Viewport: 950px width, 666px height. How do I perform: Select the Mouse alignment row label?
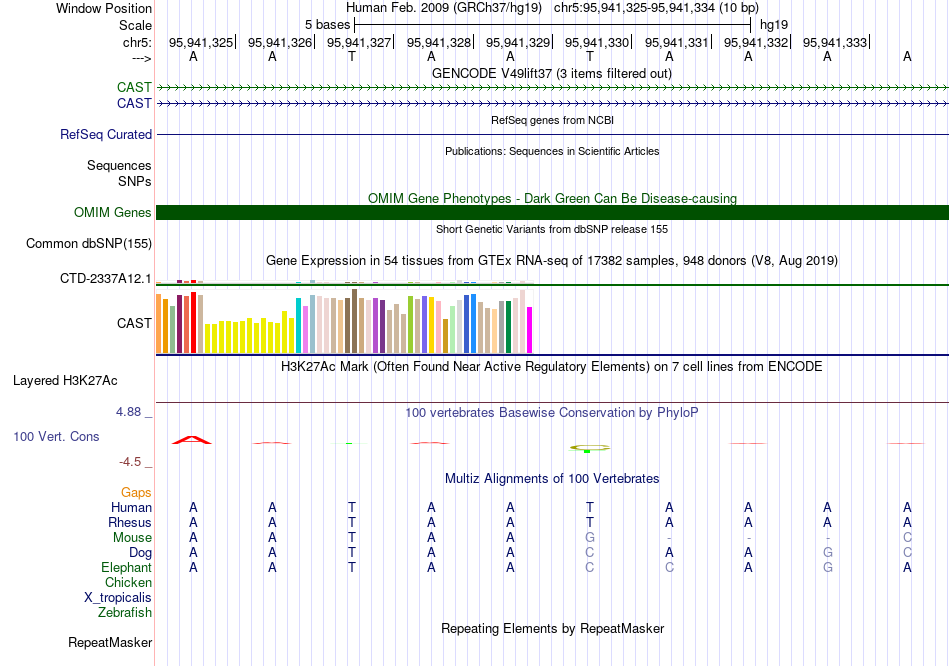[x=132, y=538]
